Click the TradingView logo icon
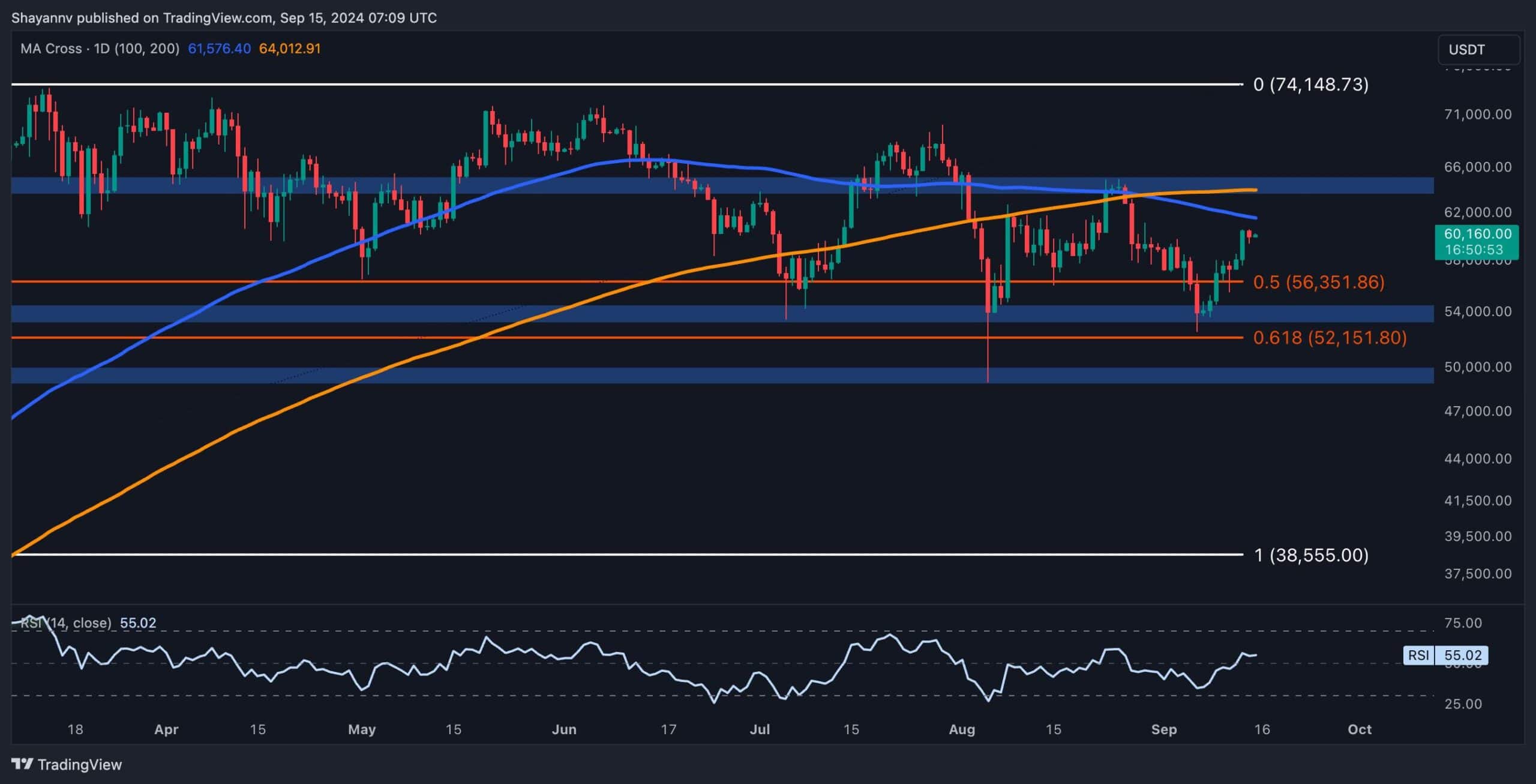Viewport: 1536px width, 784px height. (23, 764)
